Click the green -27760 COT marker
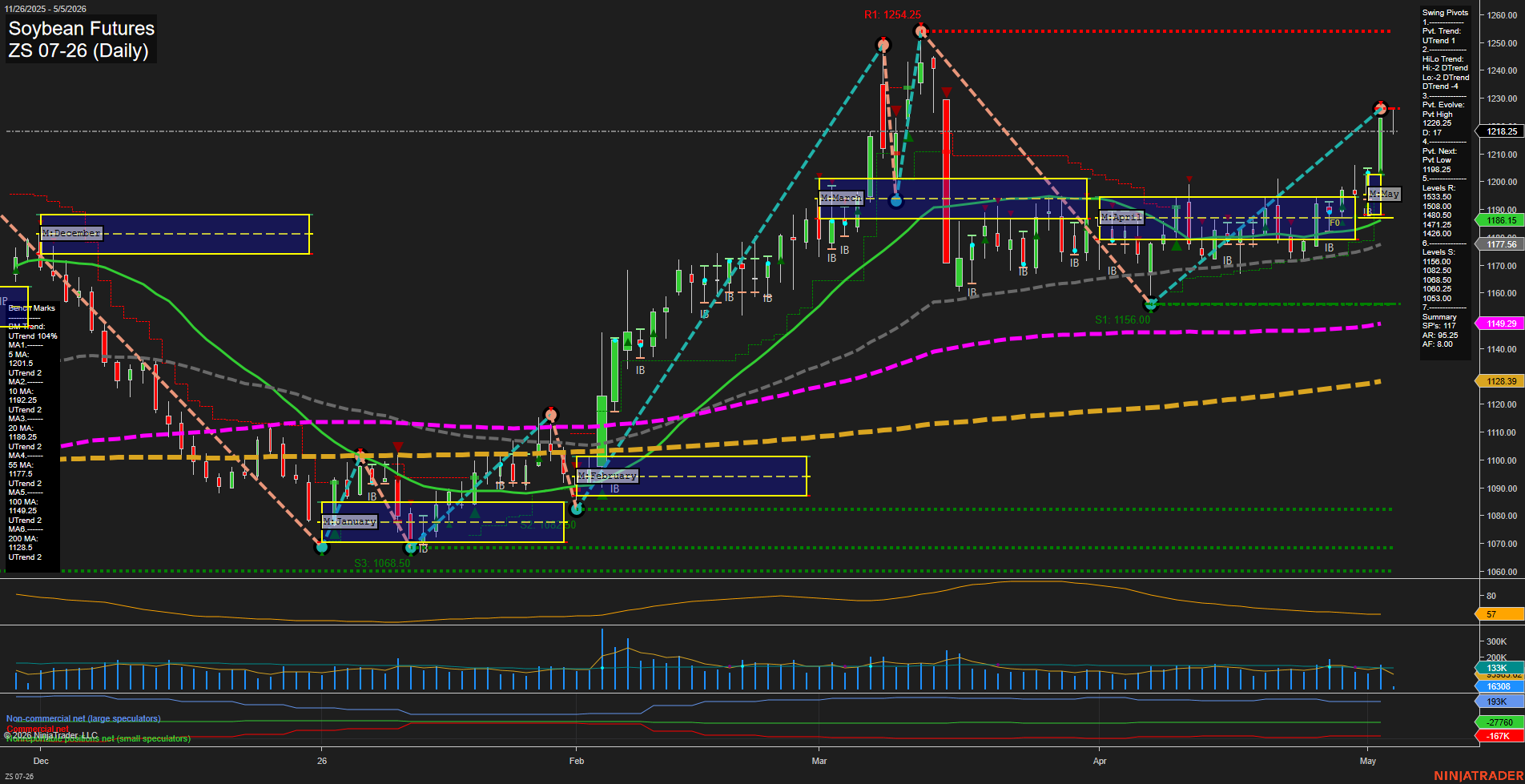Image resolution: width=1525 pixels, height=784 pixels. pyautogui.click(x=1499, y=722)
